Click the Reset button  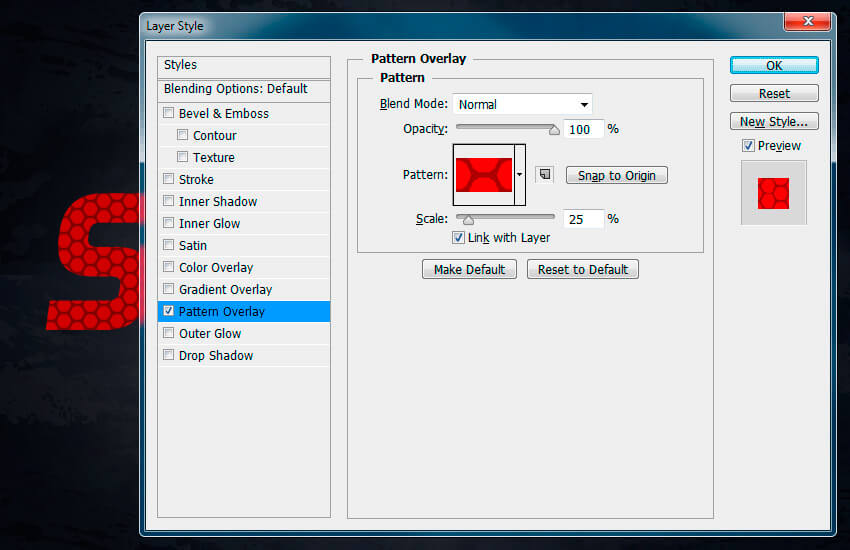pyautogui.click(x=774, y=93)
